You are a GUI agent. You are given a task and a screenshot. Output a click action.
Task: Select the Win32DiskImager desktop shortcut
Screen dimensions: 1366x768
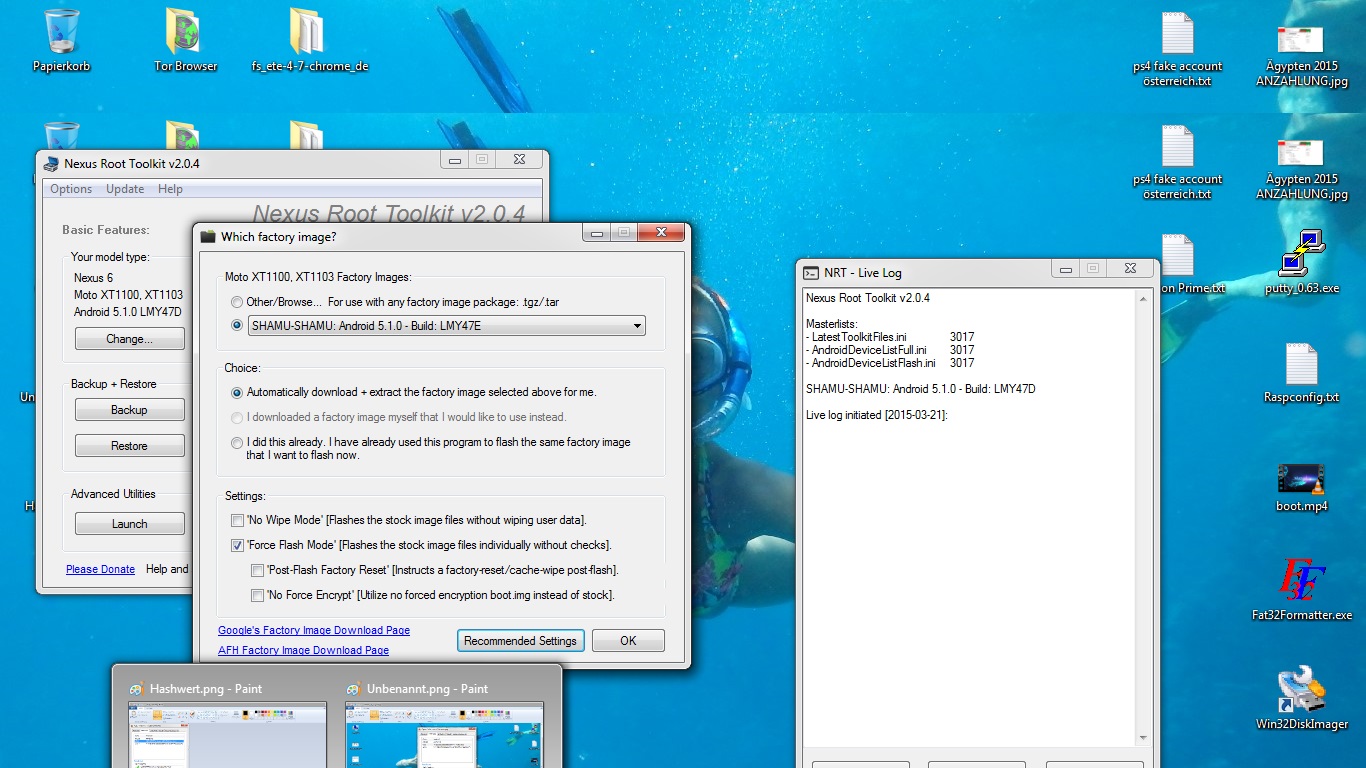tap(1301, 692)
